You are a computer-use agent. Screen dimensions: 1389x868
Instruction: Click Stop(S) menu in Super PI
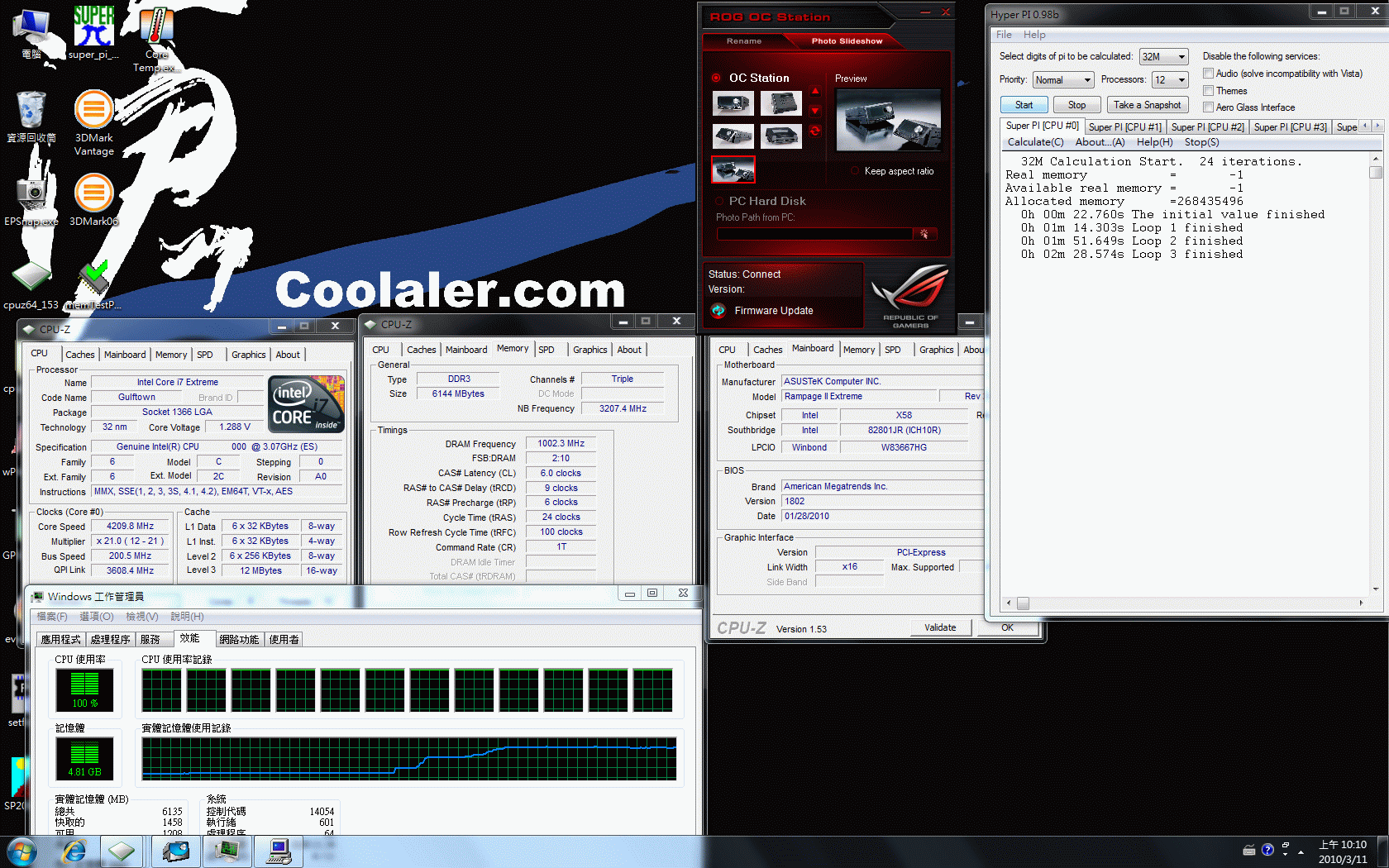(x=1201, y=142)
